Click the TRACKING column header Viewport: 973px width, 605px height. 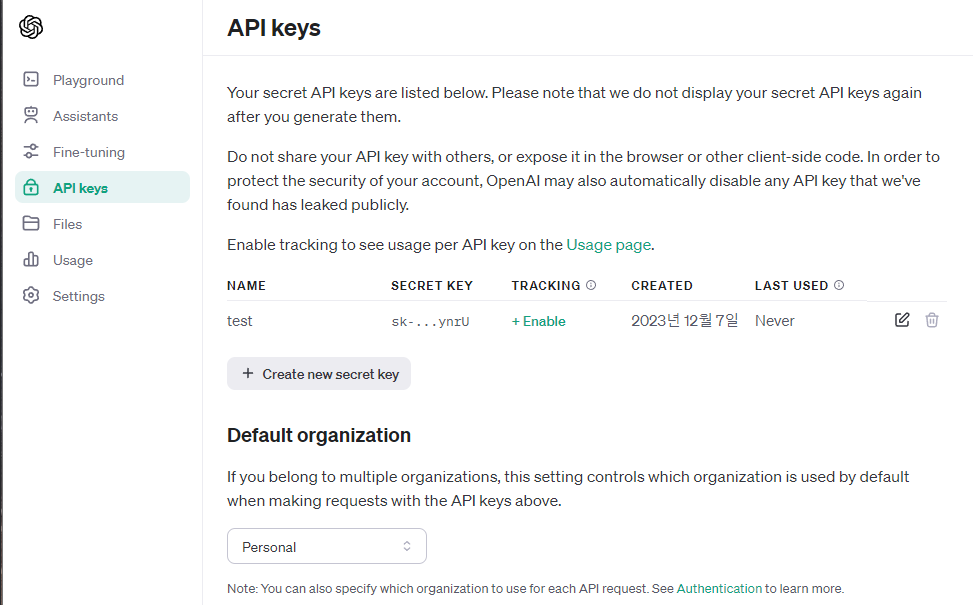546,285
